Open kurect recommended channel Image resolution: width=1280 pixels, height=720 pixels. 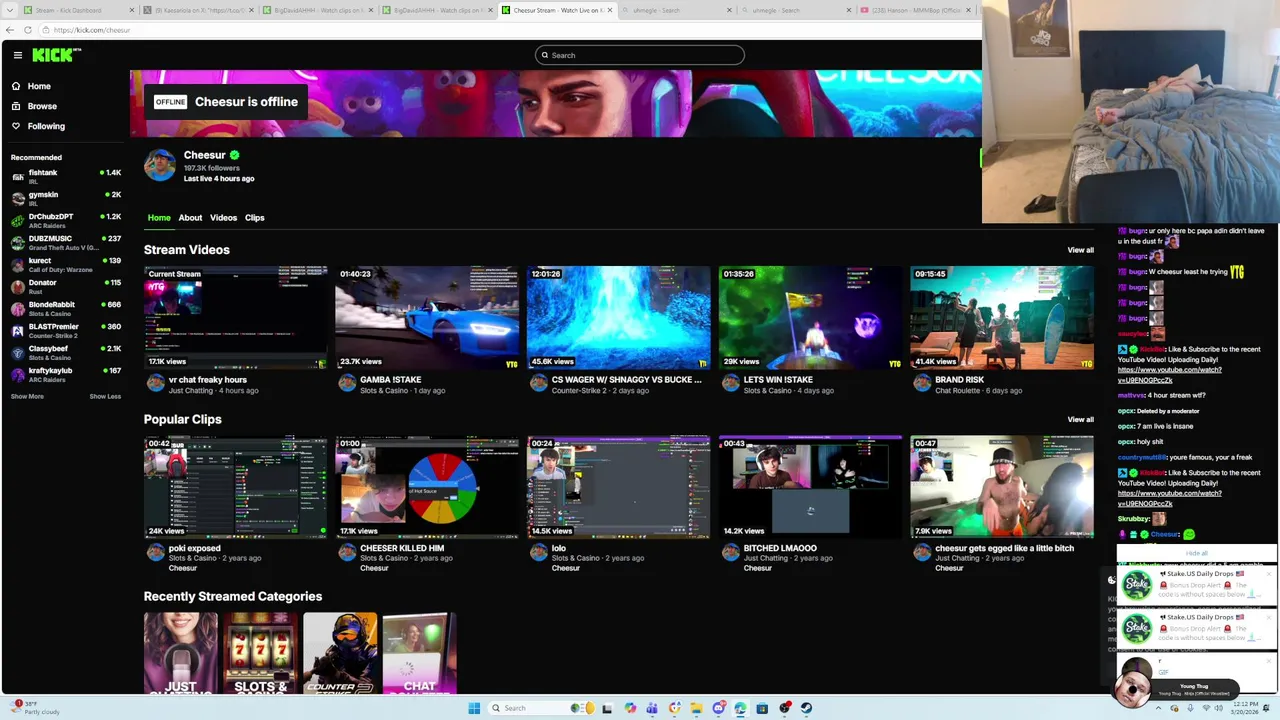point(66,264)
